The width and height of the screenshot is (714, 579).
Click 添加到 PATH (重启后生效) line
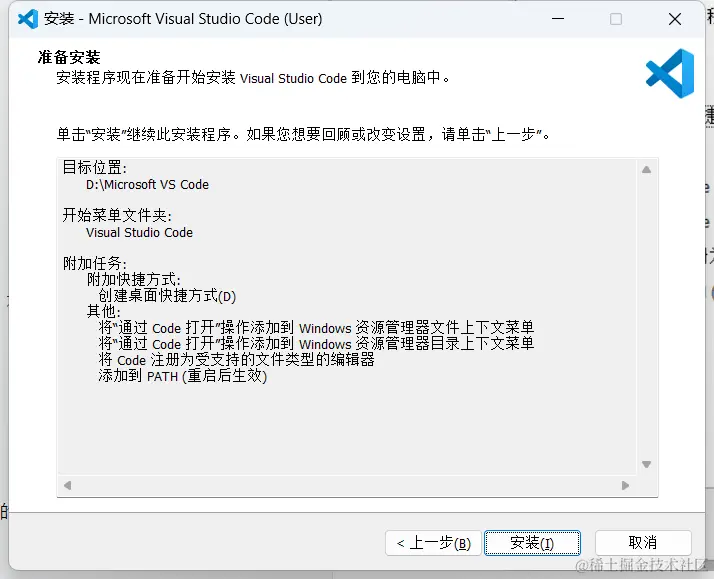coord(183,376)
